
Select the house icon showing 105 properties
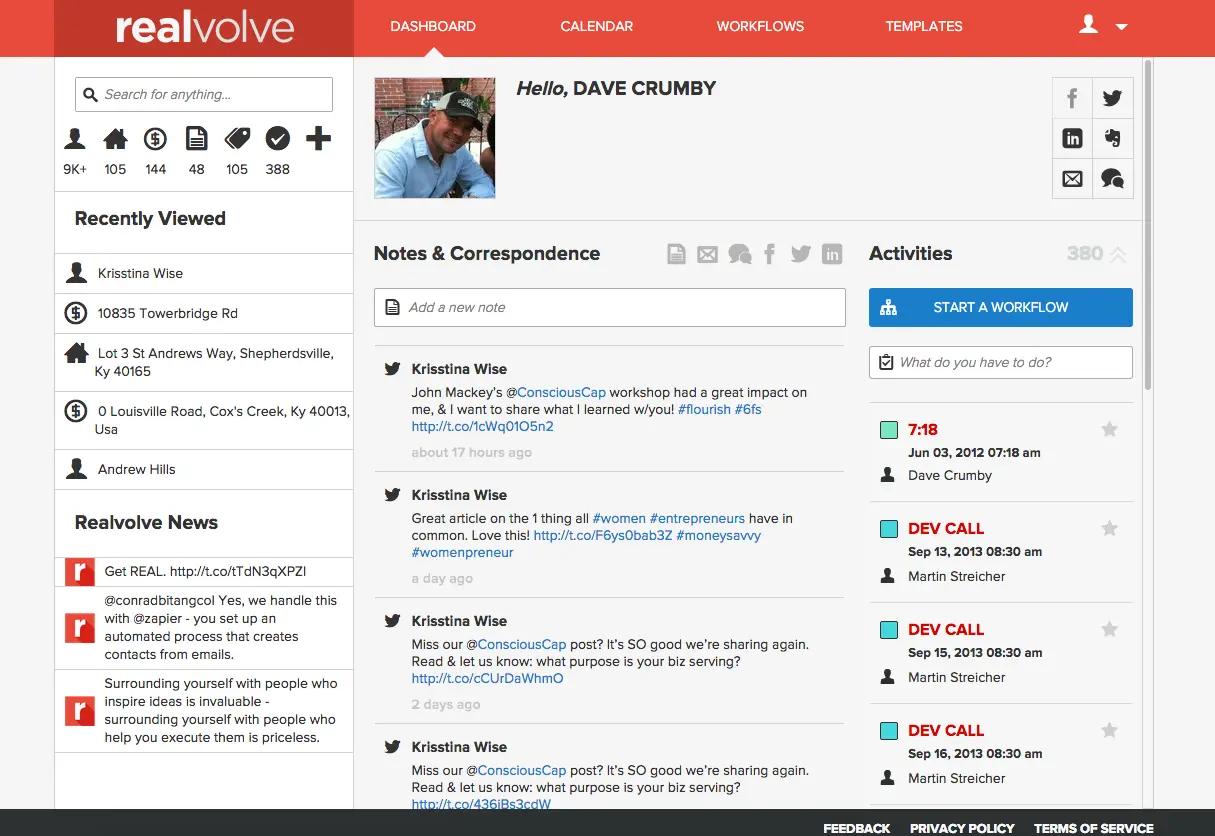(114, 141)
